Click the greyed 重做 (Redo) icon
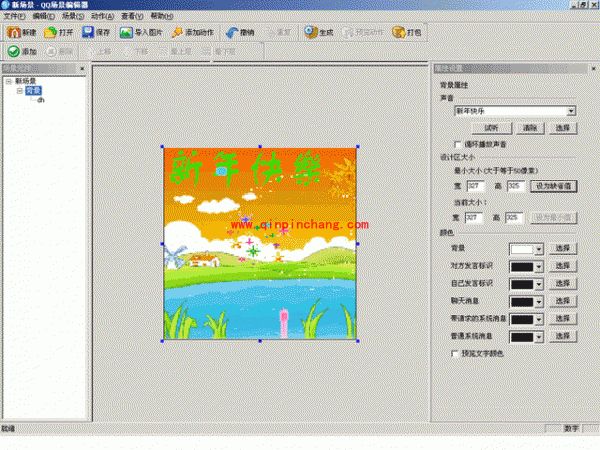 270,33
